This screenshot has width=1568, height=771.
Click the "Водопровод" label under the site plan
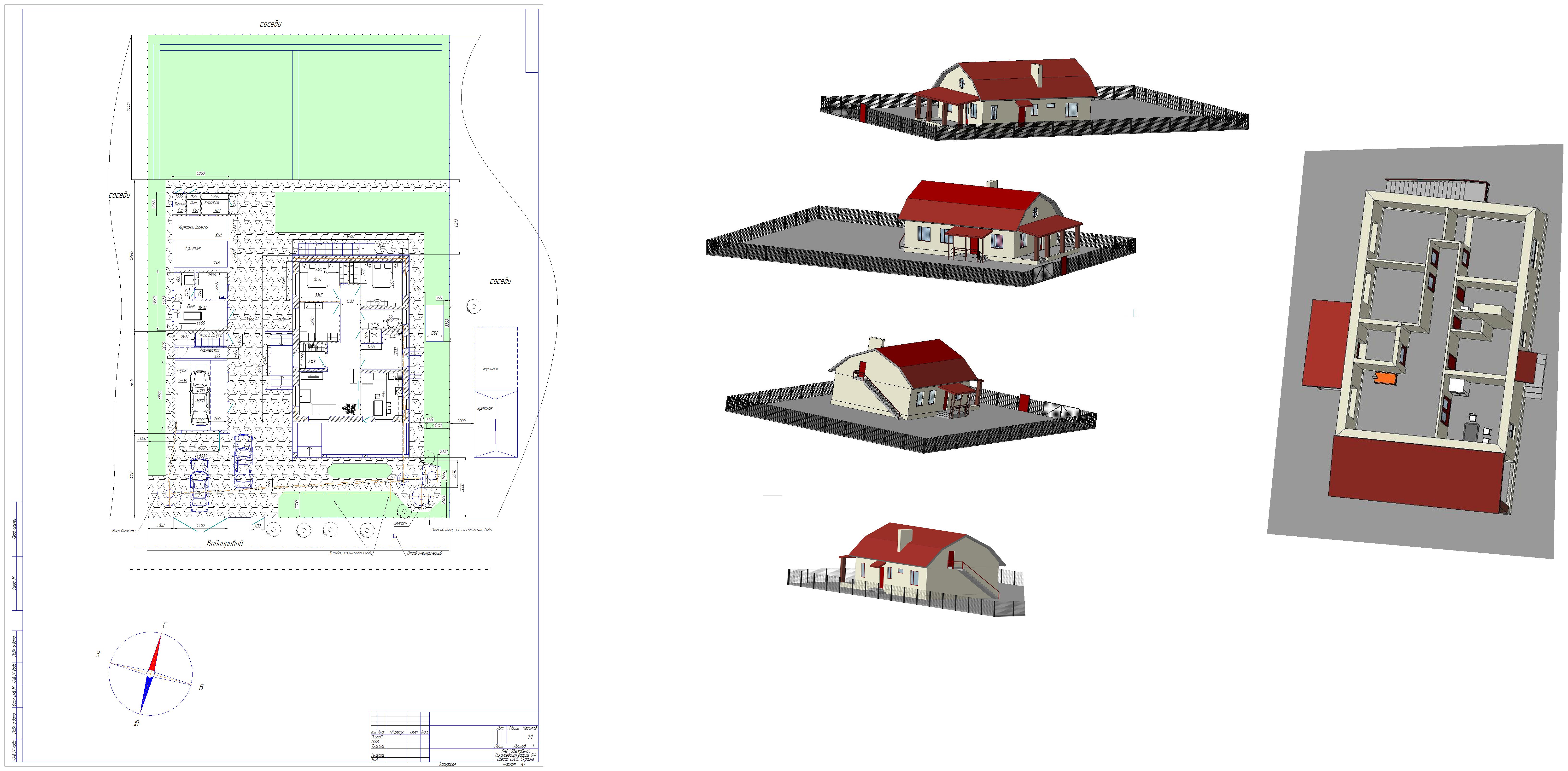tap(225, 543)
